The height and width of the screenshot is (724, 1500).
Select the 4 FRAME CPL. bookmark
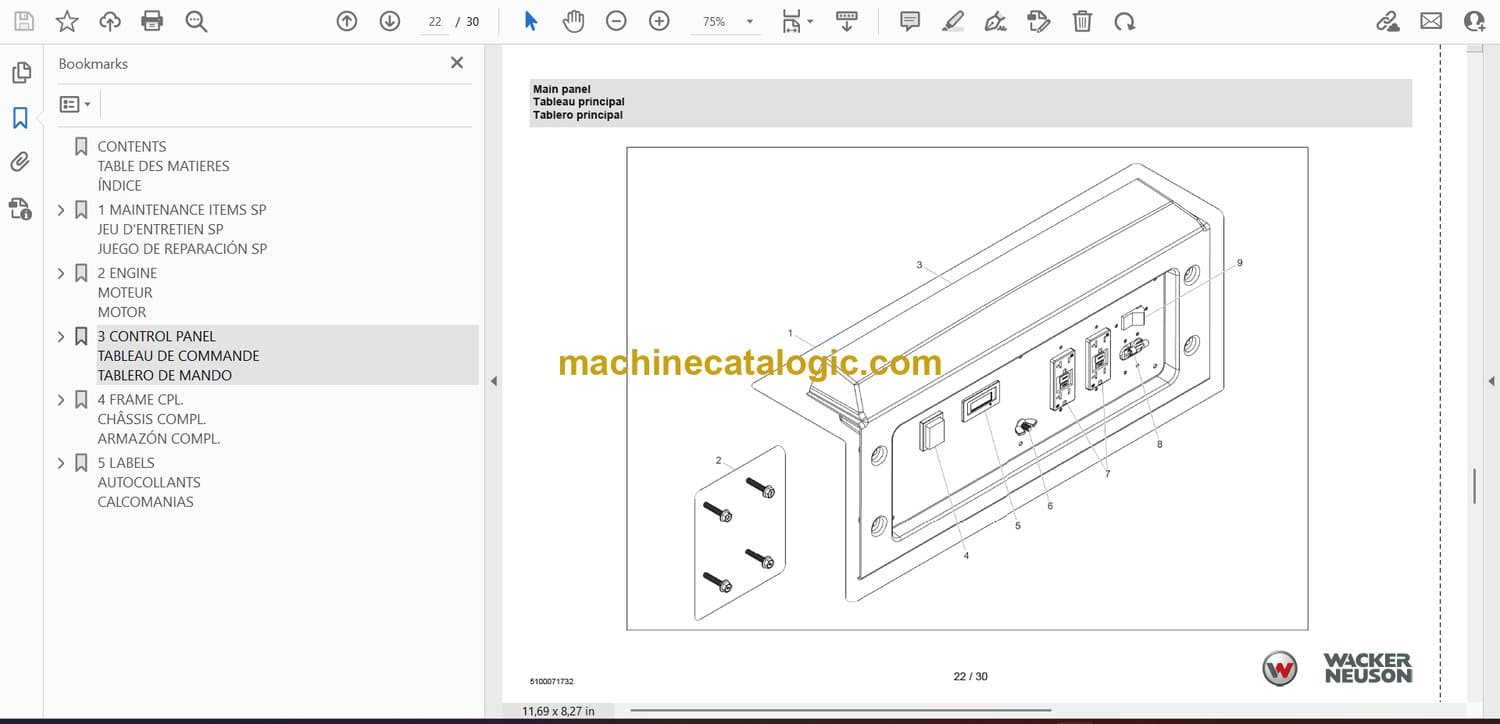point(158,419)
